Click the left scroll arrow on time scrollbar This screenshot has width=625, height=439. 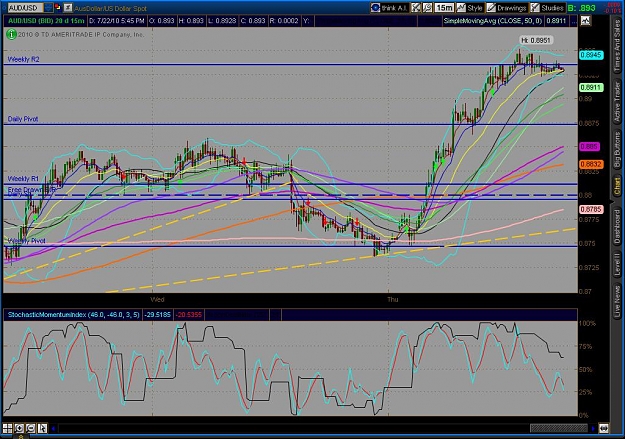point(53,429)
